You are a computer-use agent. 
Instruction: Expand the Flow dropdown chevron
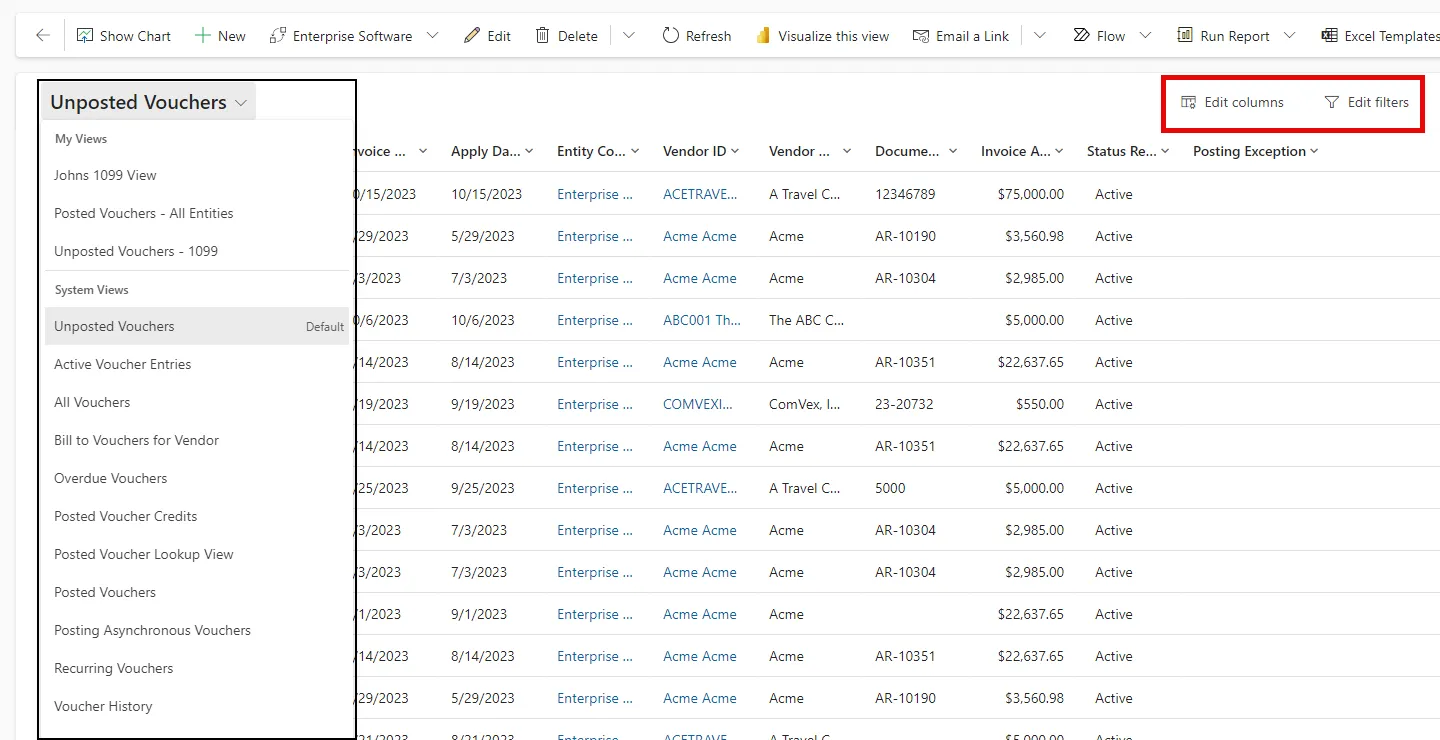coord(1145,36)
